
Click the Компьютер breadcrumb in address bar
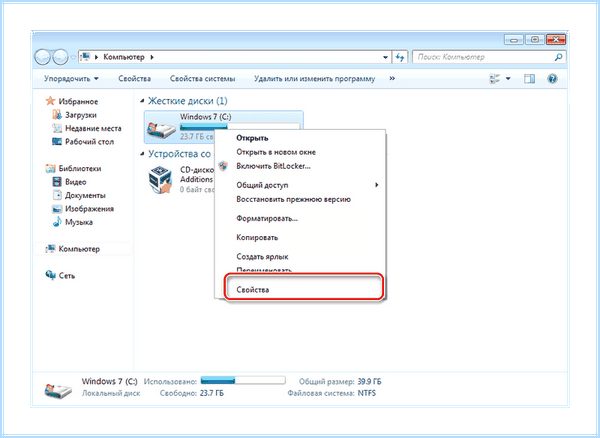coord(124,57)
